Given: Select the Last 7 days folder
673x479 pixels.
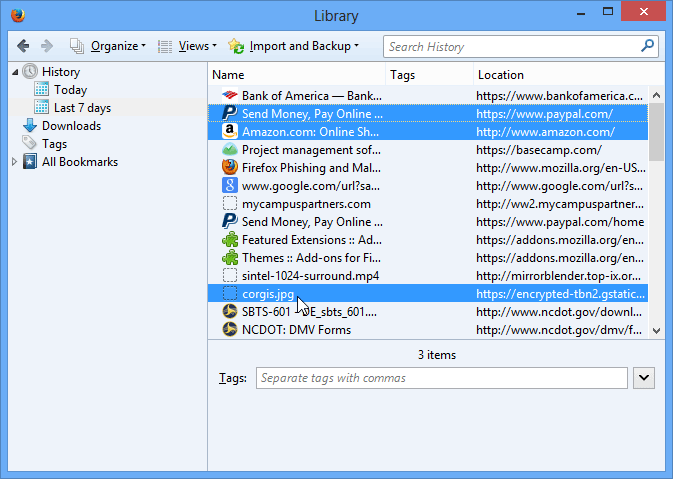Looking at the screenshot, I should pyautogui.click(x=82, y=108).
